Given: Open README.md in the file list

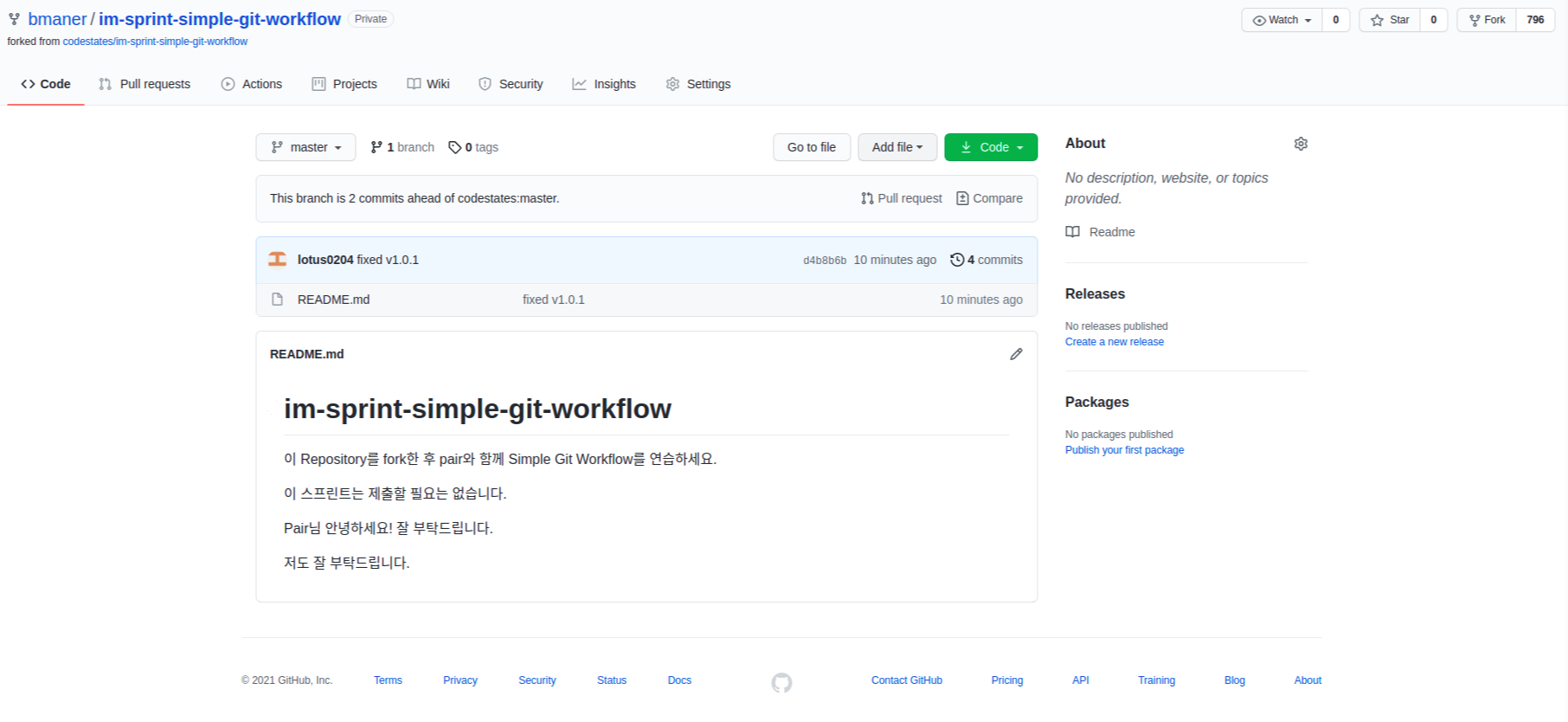Looking at the screenshot, I should [333, 300].
